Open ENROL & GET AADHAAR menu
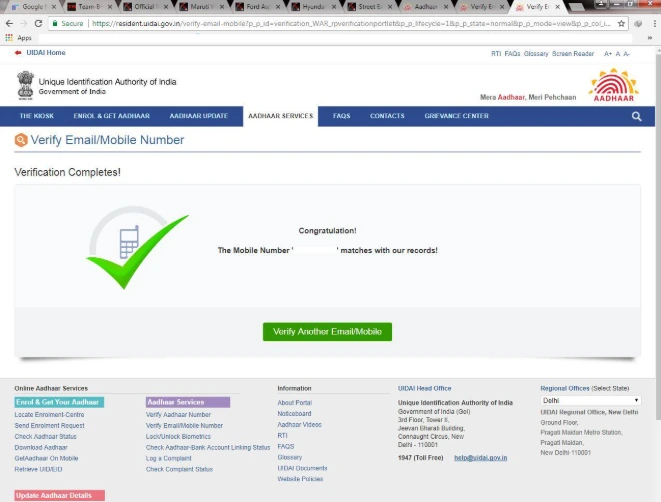661x502 pixels. 111,116
